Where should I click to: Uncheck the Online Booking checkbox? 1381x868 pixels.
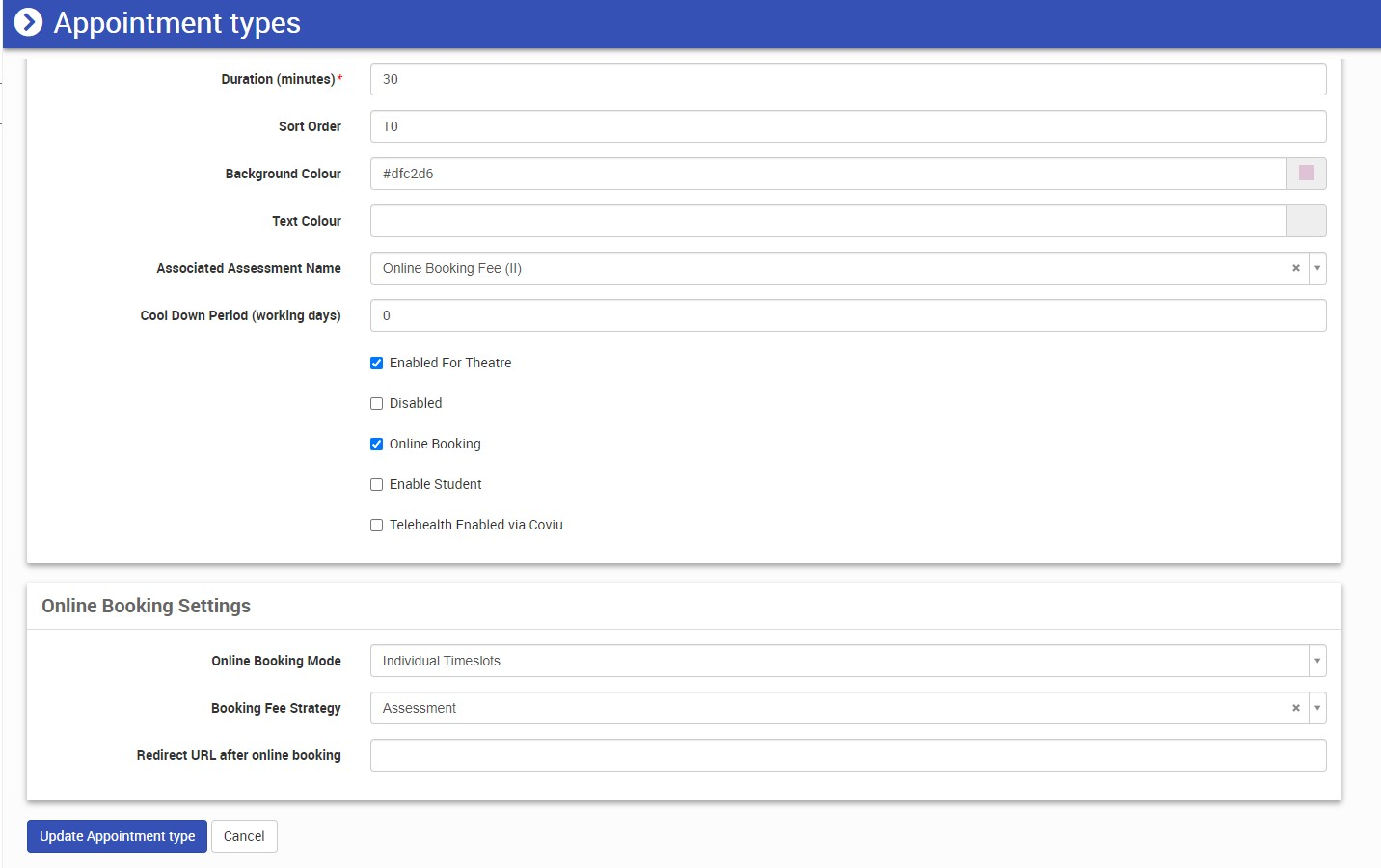[377, 445]
